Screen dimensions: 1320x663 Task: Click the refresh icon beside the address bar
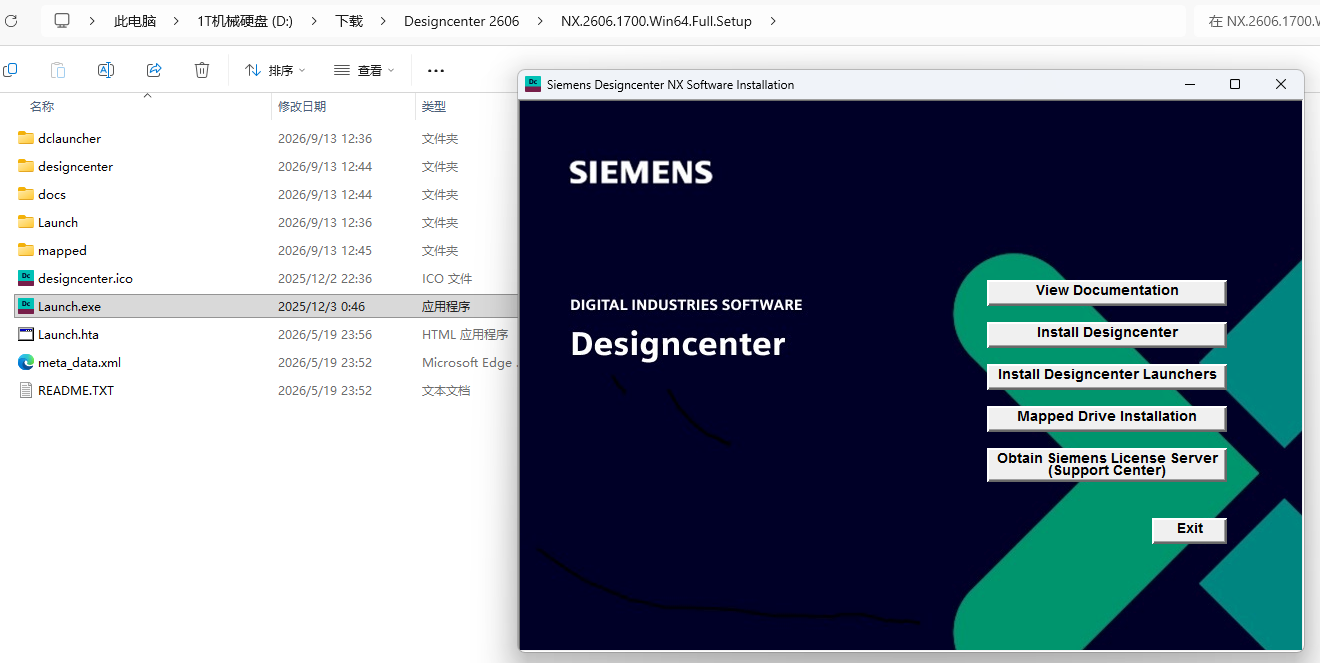click(11, 20)
